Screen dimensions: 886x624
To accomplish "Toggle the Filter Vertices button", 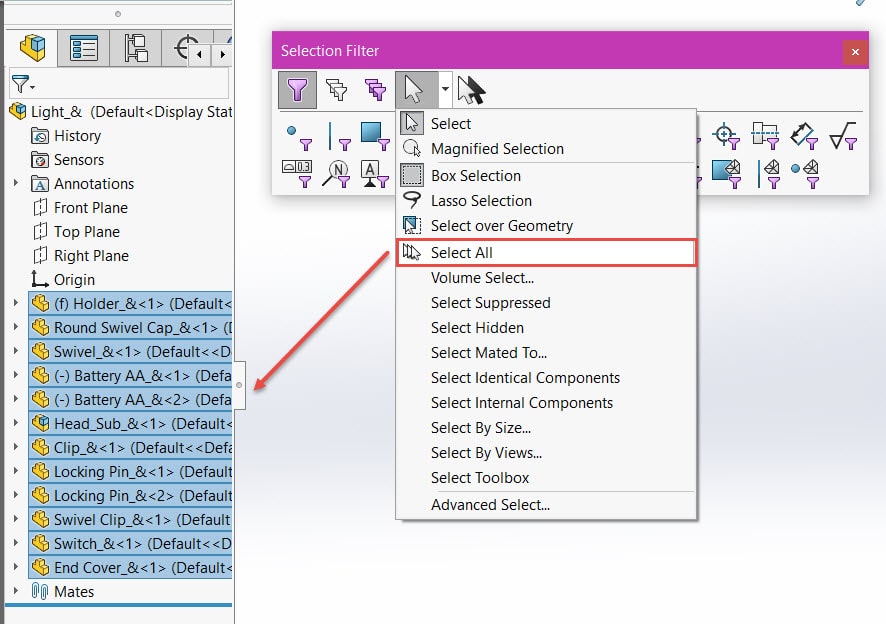I will point(299,137).
